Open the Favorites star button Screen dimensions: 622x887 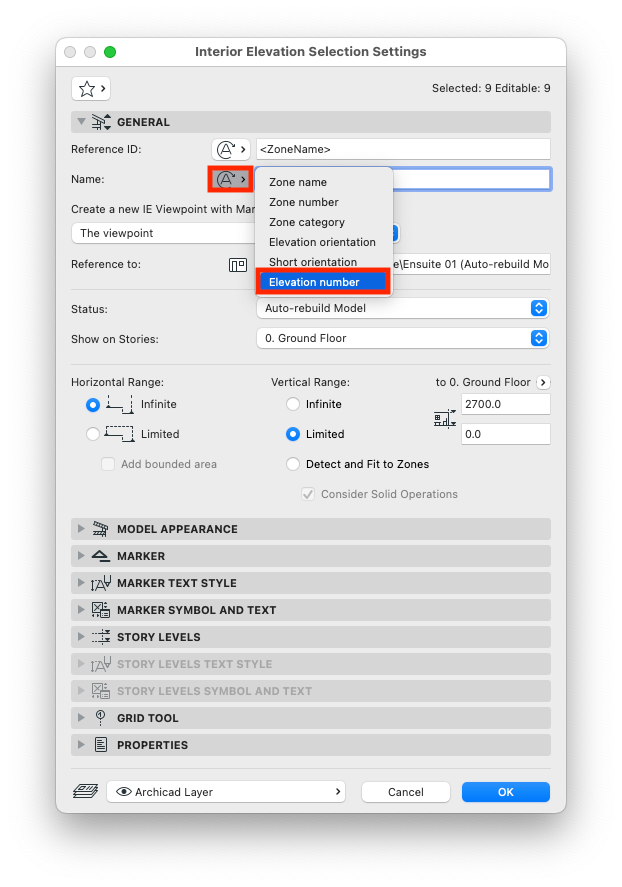pos(91,89)
